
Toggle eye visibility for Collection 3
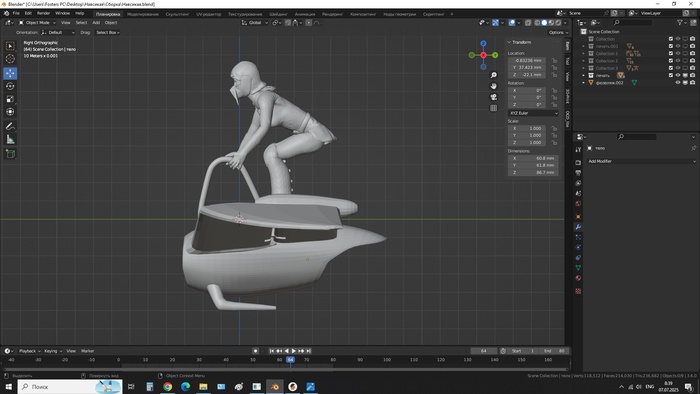[x=678, y=68]
